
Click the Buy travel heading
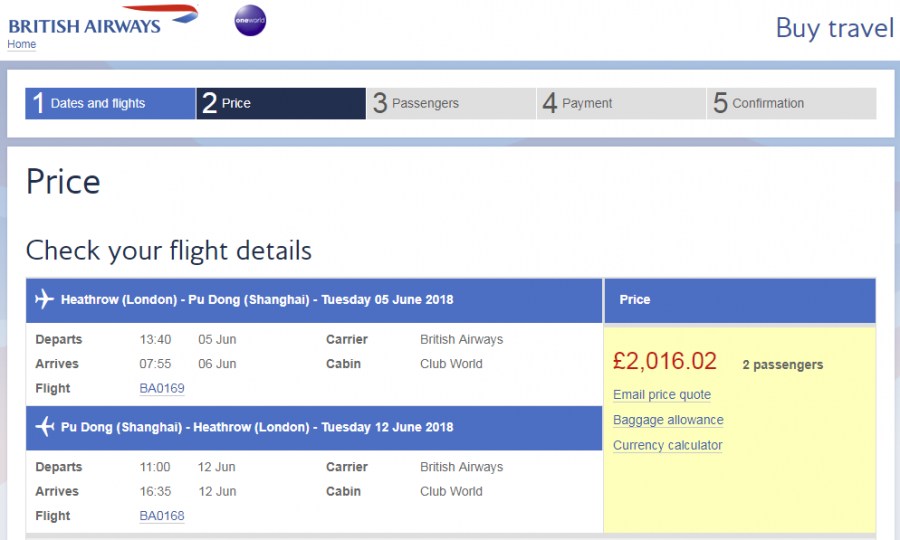pos(834,28)
